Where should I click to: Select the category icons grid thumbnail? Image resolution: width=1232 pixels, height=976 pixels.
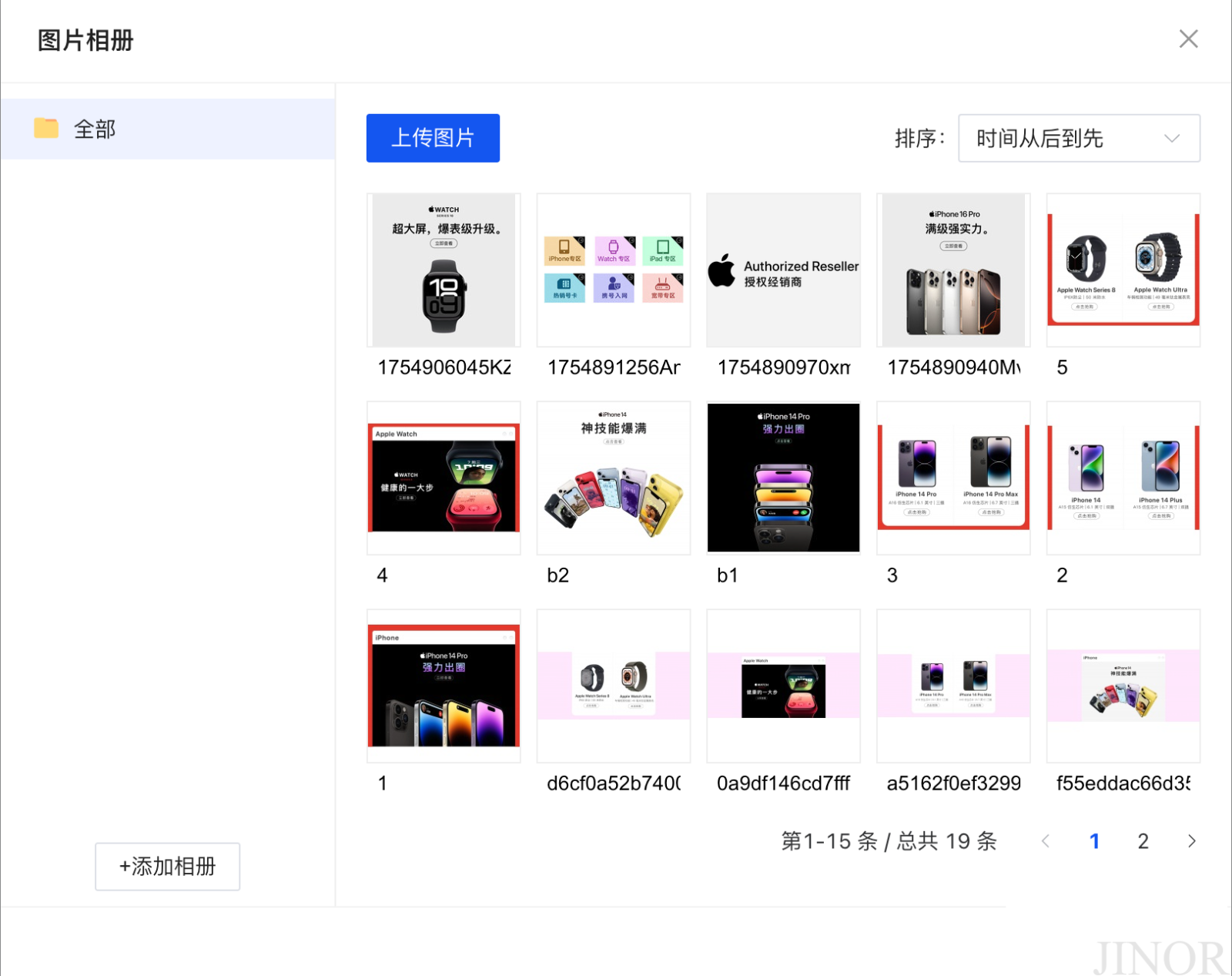tap(614, 270)
